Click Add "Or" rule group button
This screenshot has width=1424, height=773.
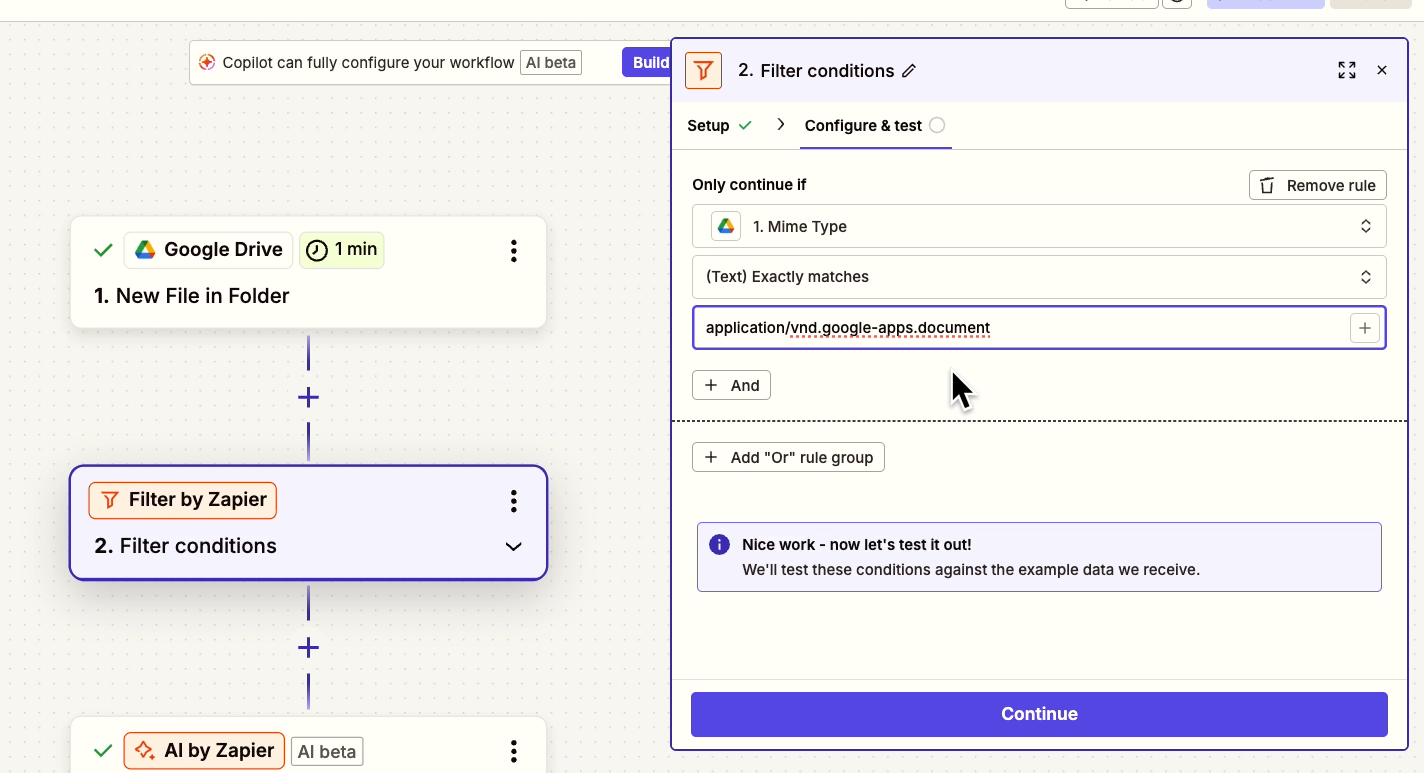788,458
